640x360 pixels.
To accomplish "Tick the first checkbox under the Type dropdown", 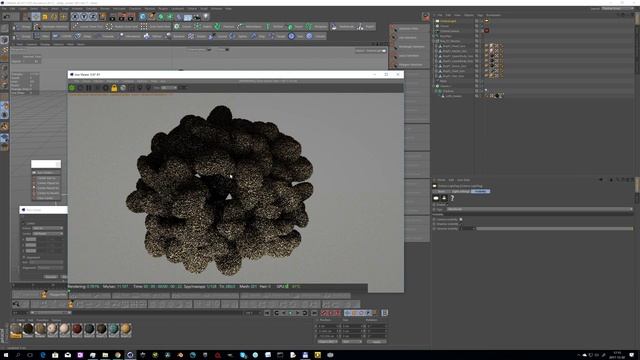I will pos(461,220).
